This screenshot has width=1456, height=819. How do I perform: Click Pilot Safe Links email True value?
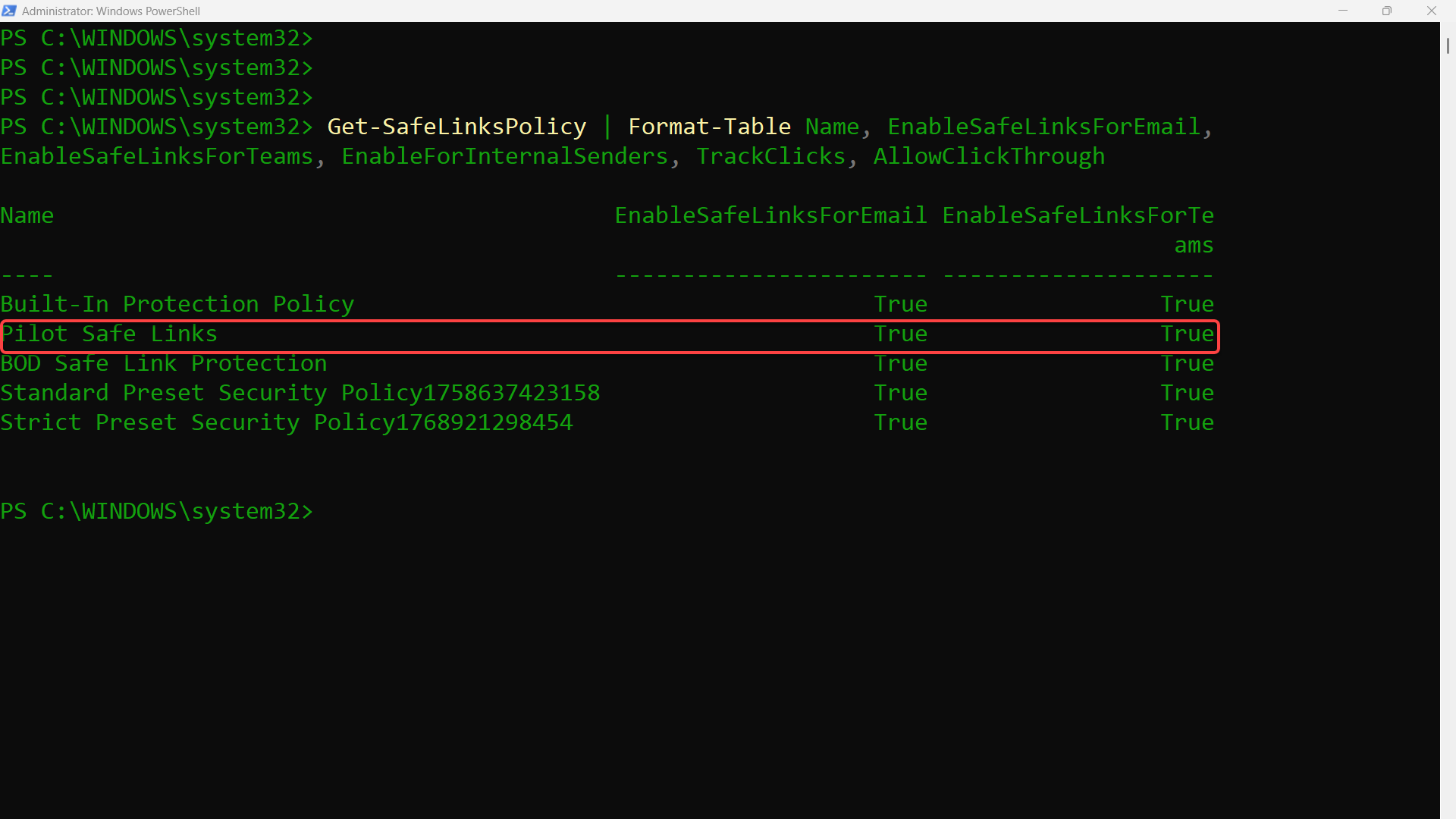click(x=900, y=334)
